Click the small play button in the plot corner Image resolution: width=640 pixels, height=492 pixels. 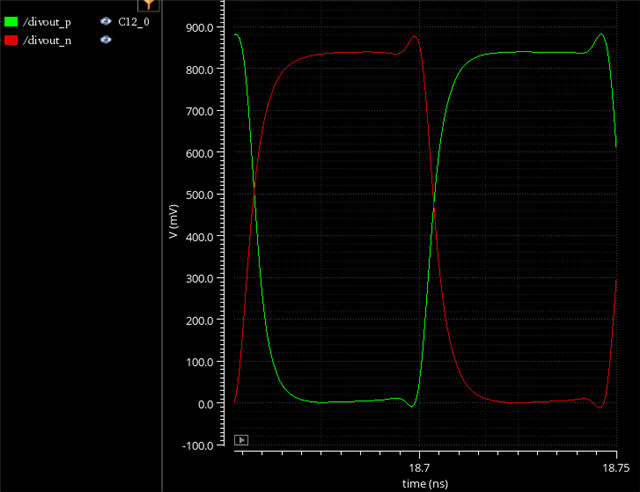[x=241, y=440]
